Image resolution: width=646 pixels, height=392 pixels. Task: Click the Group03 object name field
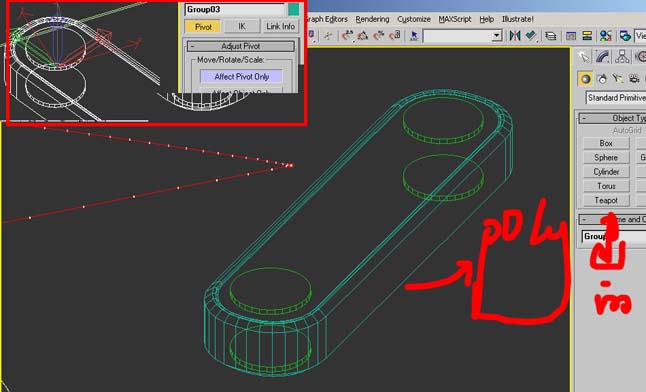click(x=235, y=9)
